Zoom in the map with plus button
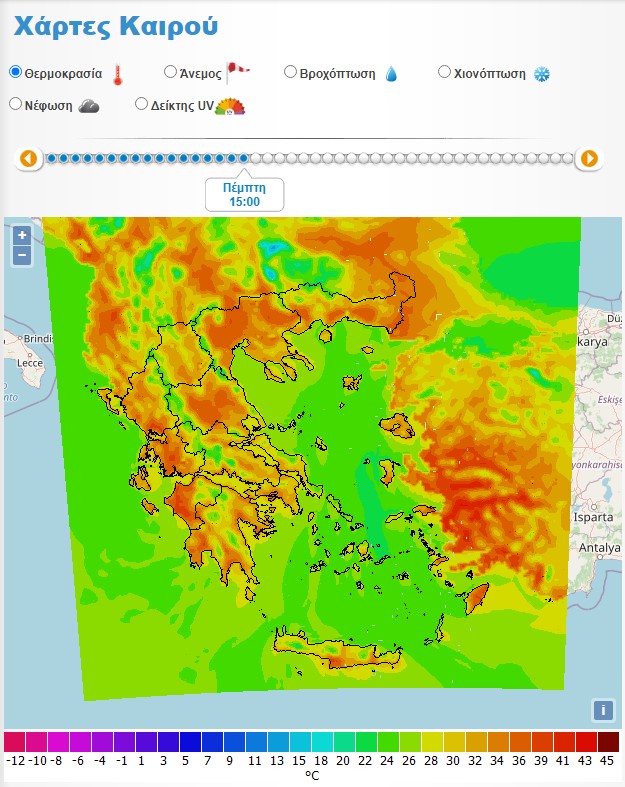The image size is (625, 787). pos(22,236)
